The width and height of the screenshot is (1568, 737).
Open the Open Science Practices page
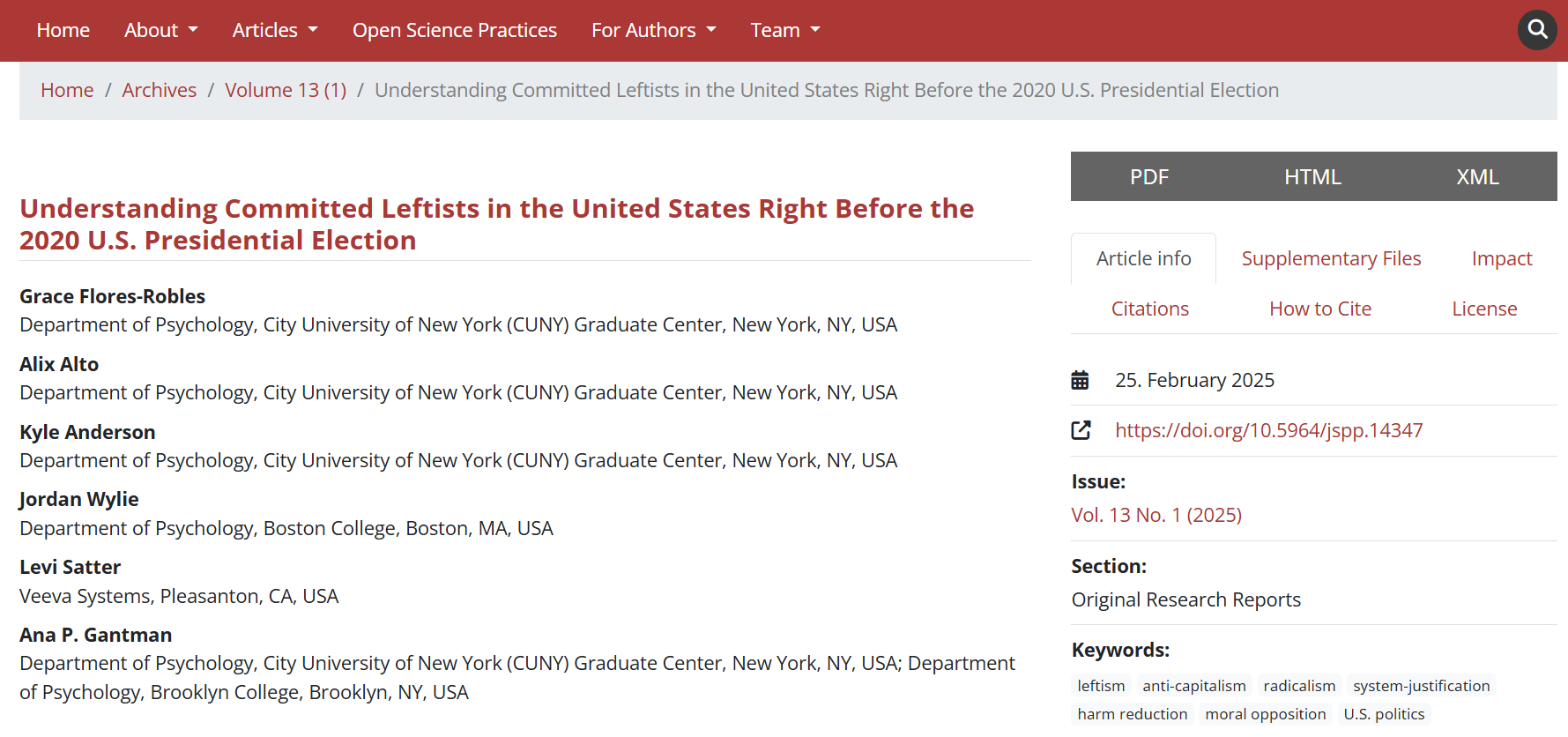(454, 30)
